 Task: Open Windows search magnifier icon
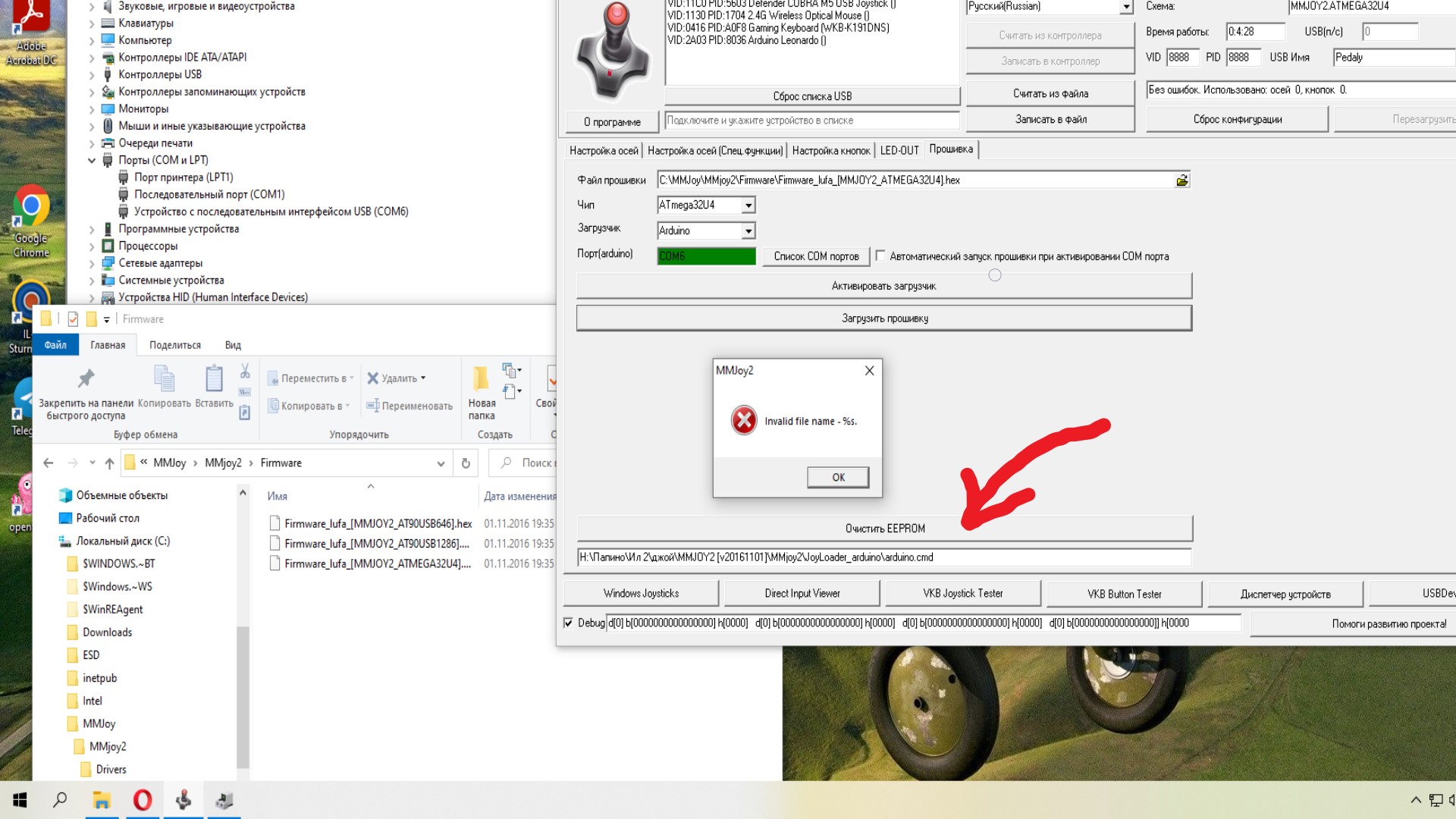point(60,800)
